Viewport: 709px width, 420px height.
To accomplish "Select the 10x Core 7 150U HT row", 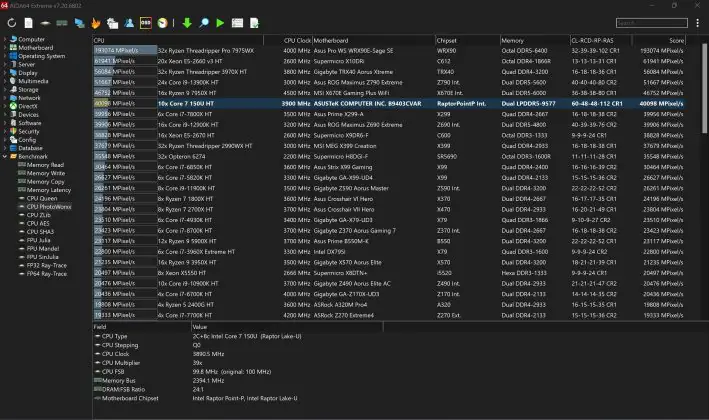I will (389, 104).
